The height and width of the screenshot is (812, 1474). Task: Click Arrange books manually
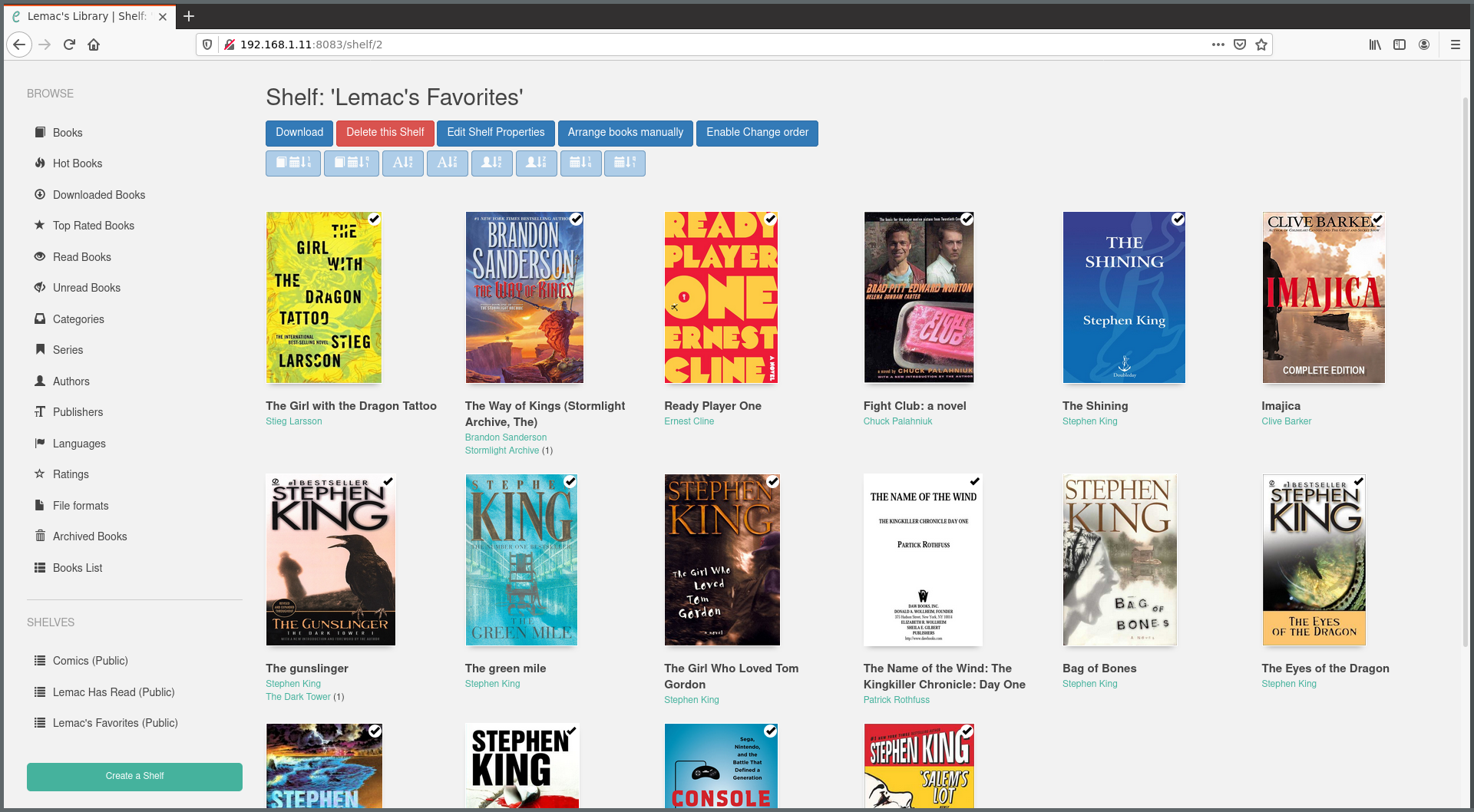click(x=626, y=133)
